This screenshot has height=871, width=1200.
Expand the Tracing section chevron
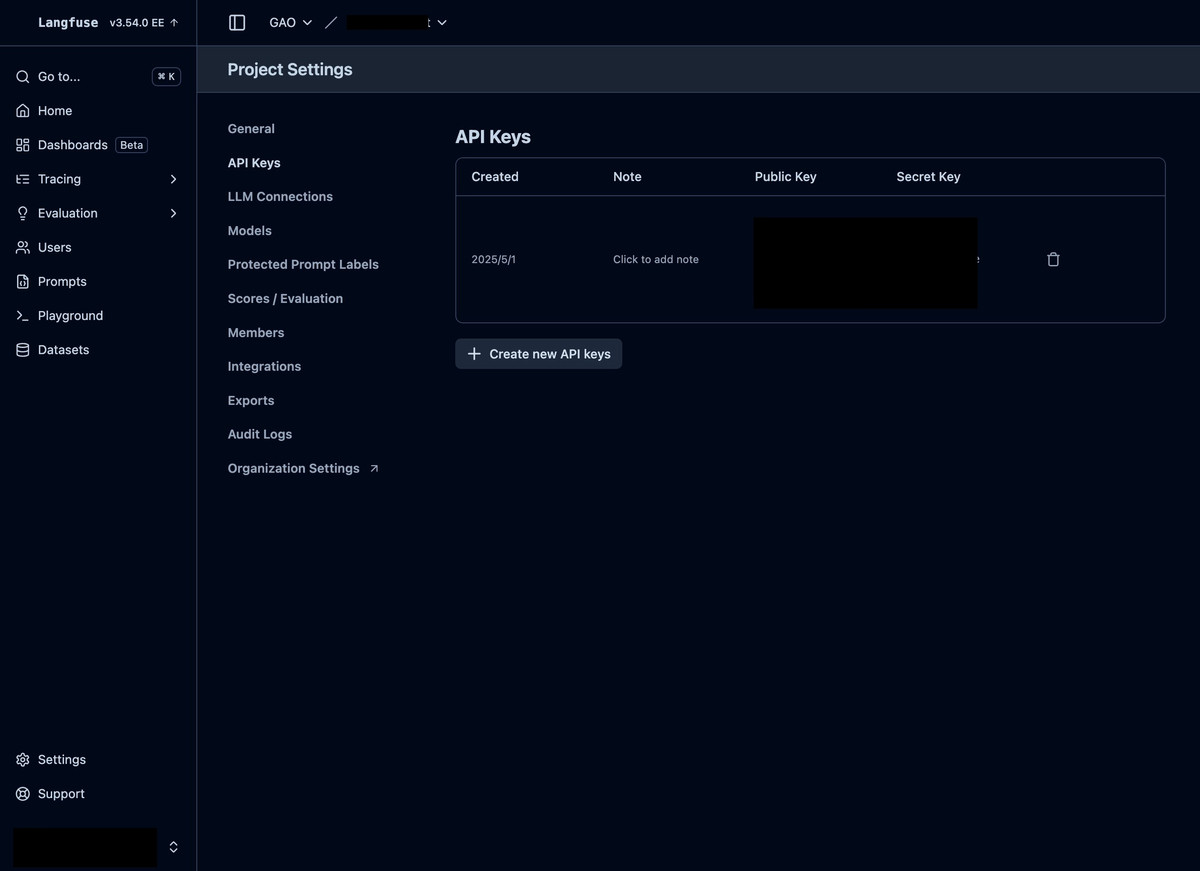click(x=173, y=179)
